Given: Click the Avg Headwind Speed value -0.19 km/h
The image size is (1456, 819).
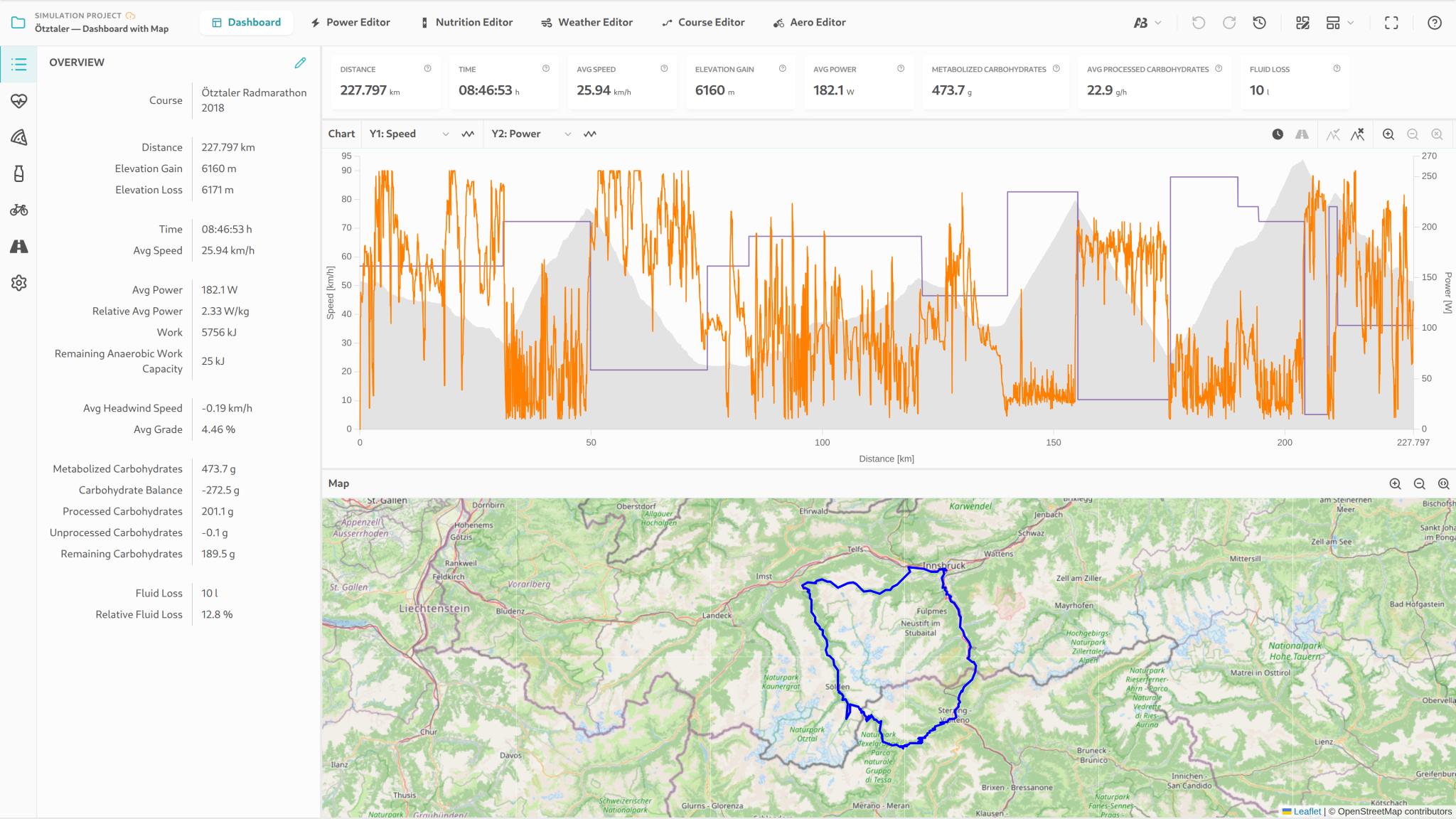Looking at the screenshot, I should click(x=227, y=408).
